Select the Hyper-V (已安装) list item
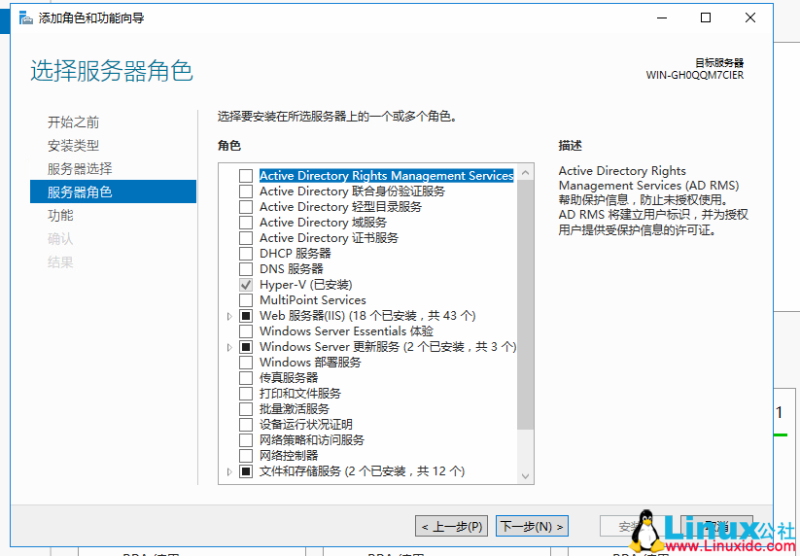The height and width of the screenshot is (556, 800). coord(305,285)
